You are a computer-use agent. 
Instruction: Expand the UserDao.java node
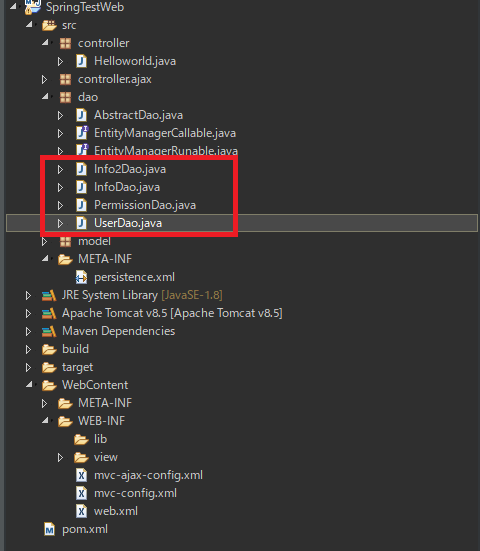60,223
